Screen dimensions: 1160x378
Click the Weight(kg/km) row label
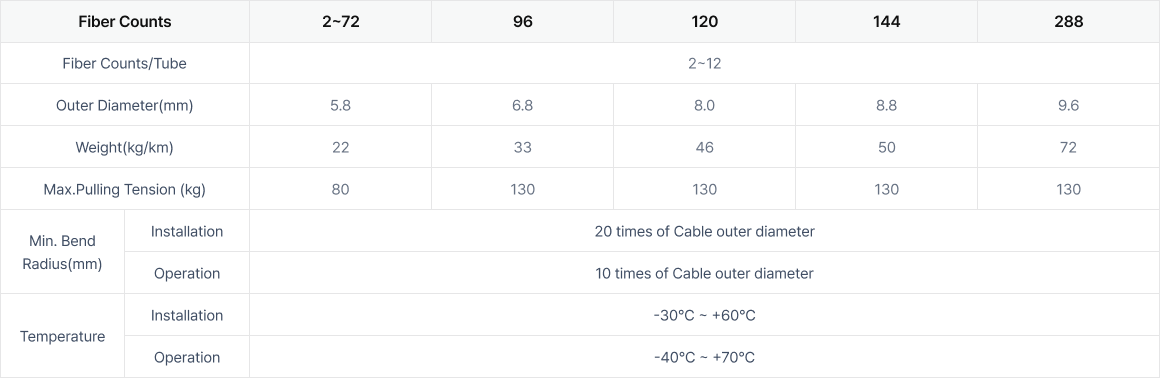pyautogui.click(x=124, y=148)
